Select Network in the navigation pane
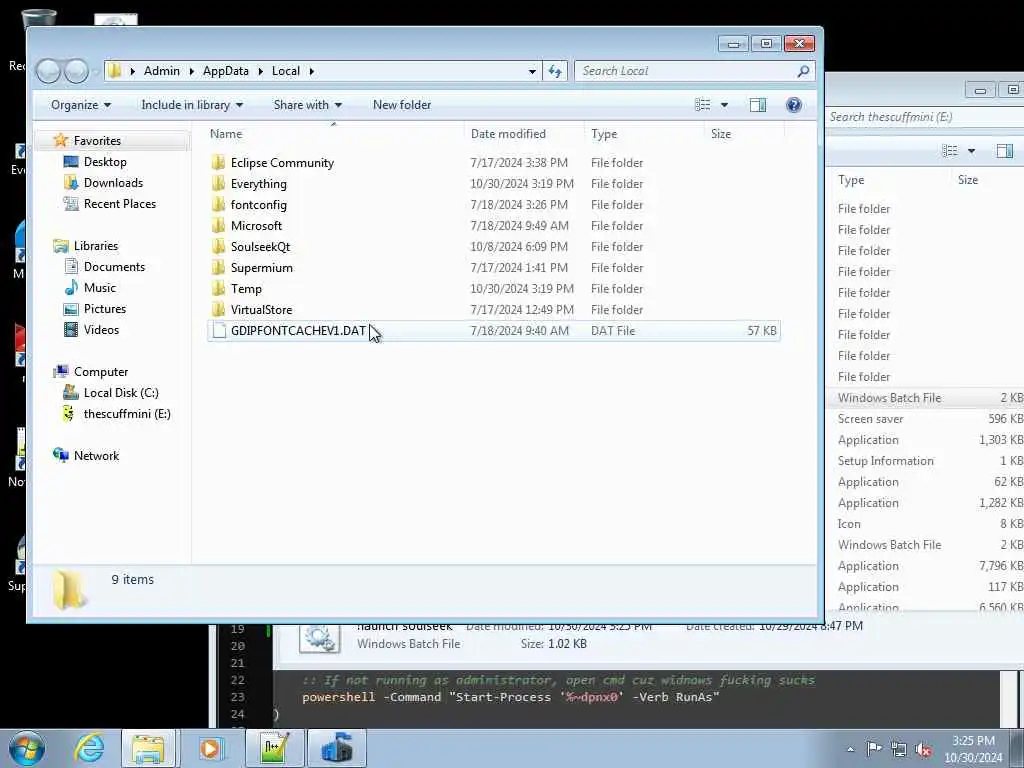This screenshot has width=1024, height=768. click(96, 455)
